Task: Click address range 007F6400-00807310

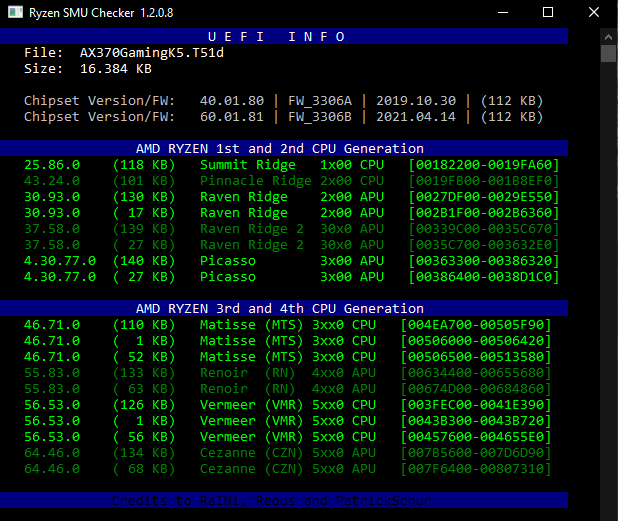Action: (x=476, y=469)
